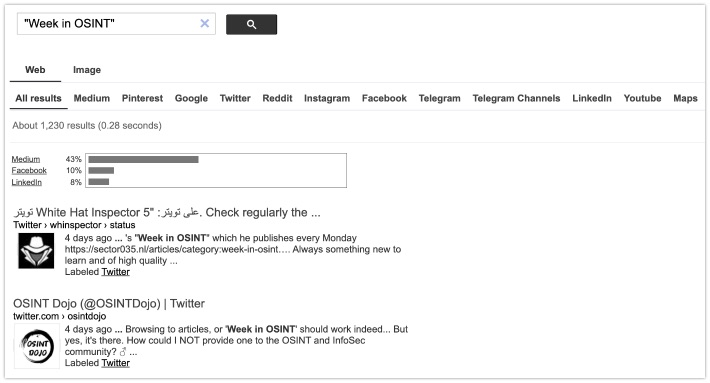Filter results by Medium tab
Image resolution: width=710 pixels, height=383 pixels.
click(x=92, y=98)
